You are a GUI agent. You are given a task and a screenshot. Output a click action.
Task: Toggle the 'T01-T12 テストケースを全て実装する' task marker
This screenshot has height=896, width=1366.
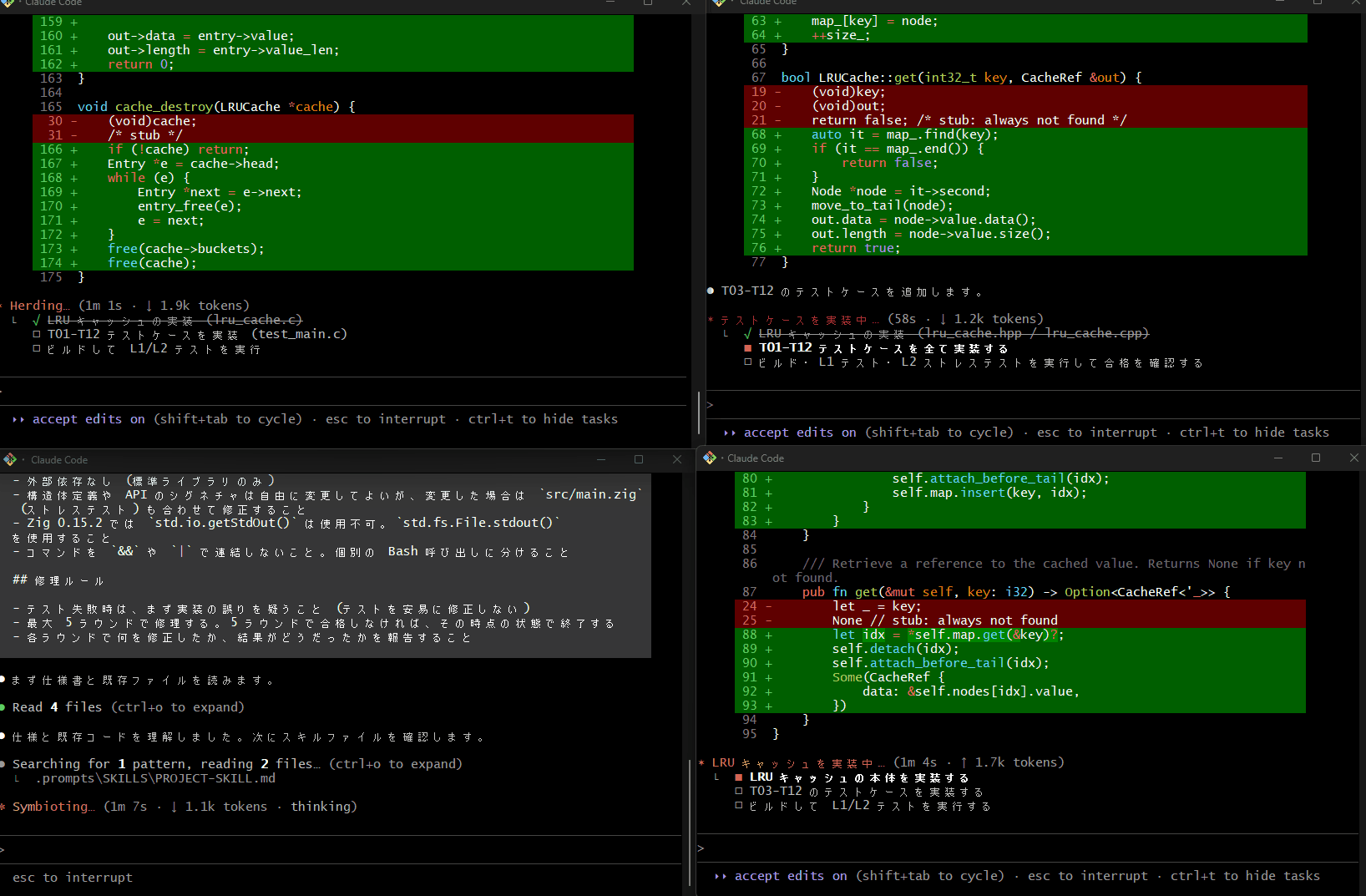(x=748, y=347)
